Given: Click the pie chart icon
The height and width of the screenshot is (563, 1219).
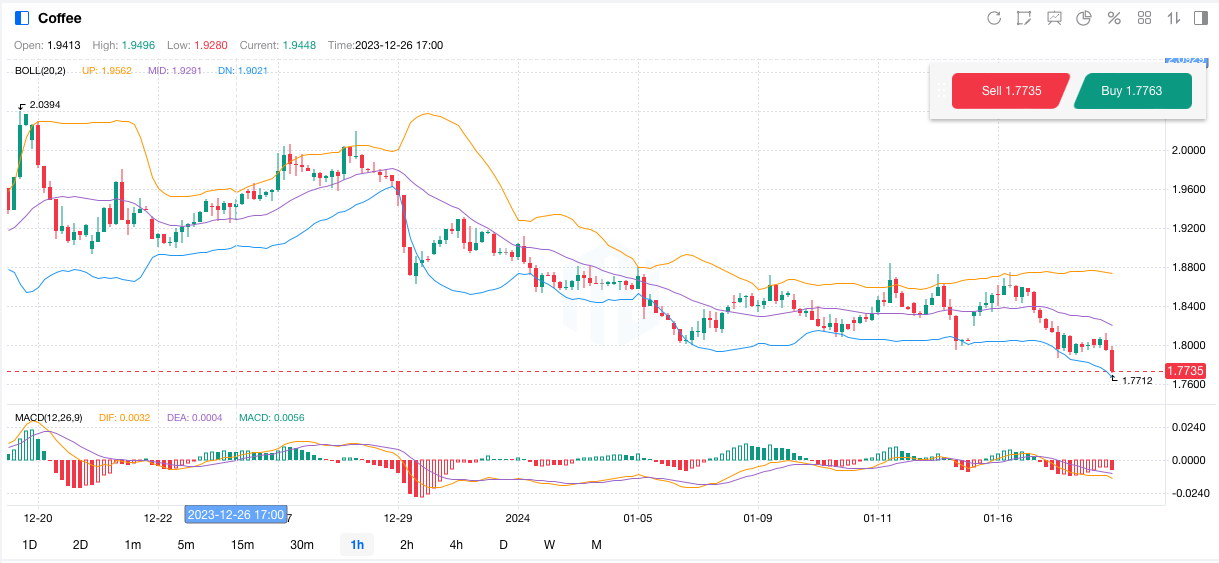Looking at the screenshot, I should tap(1084, 18).
